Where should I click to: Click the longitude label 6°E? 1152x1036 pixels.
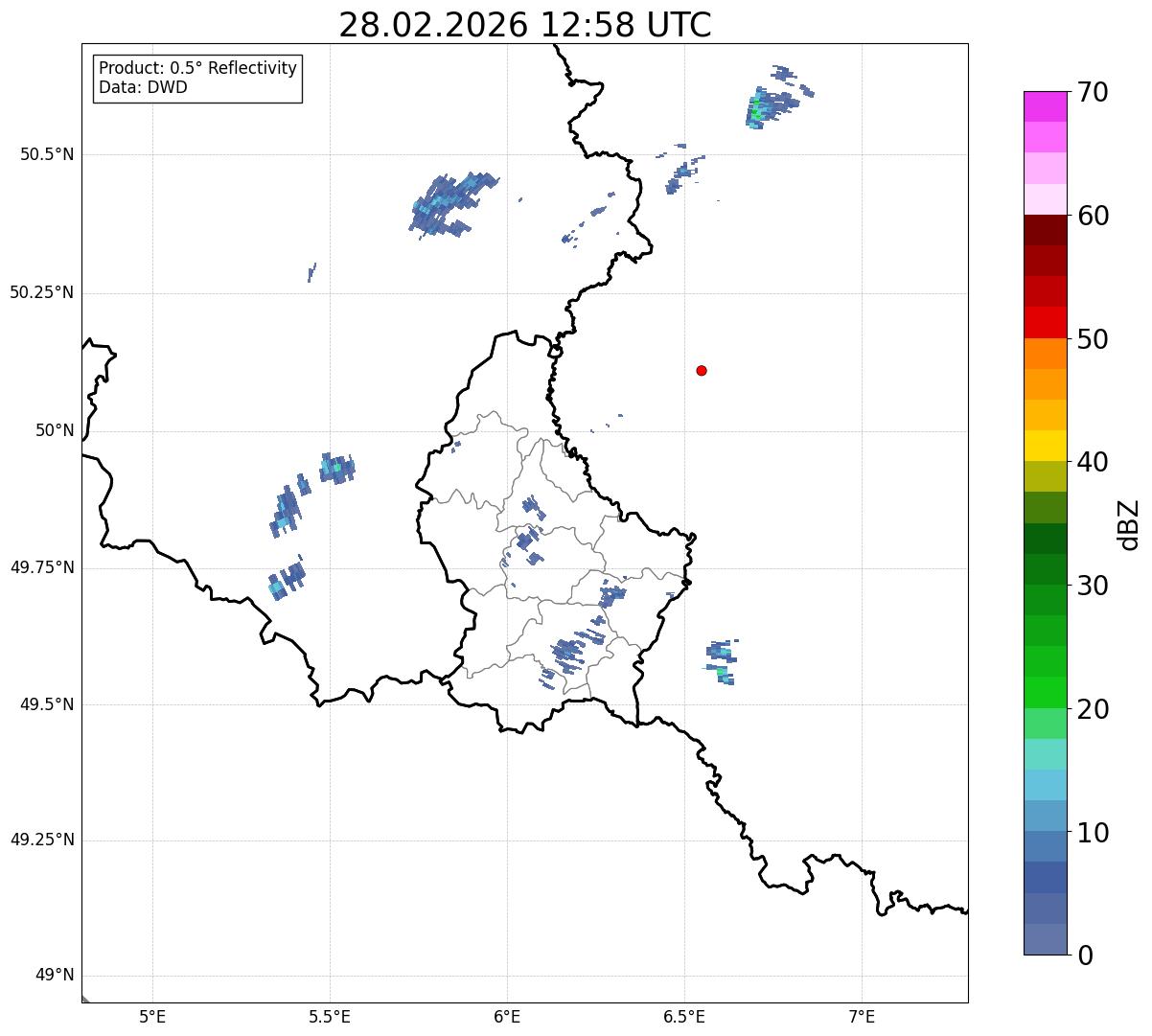(507, 1016)
